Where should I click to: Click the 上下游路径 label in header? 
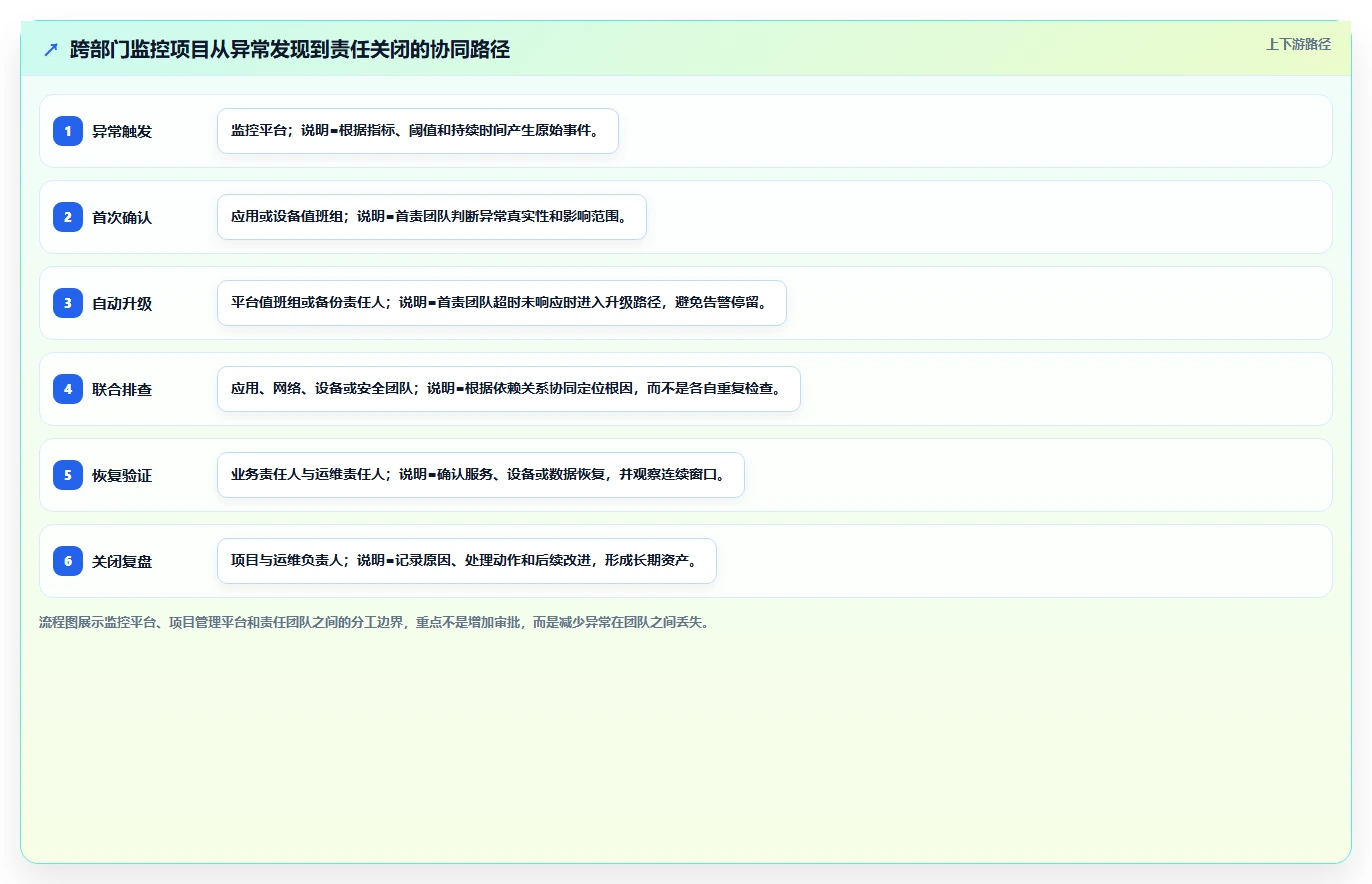point(1298,44)
